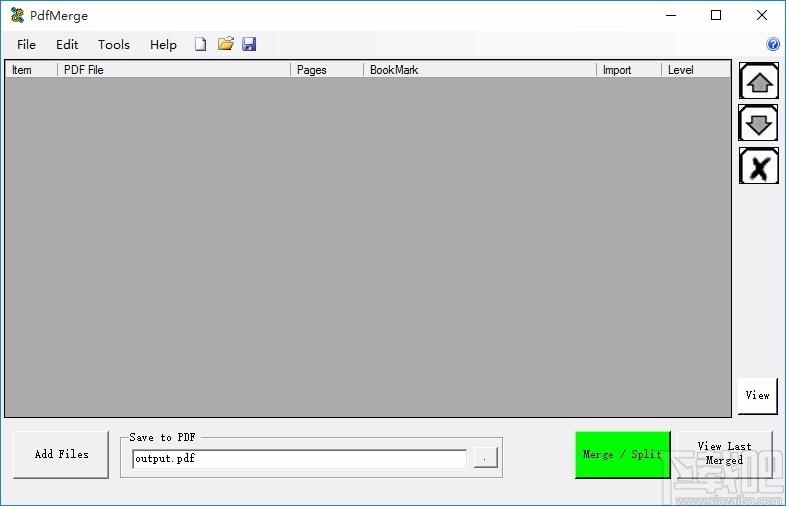Minimize the PdfMerge window
Image resolution: width=786 pixels, height=506 pixels.
[671, 15]
